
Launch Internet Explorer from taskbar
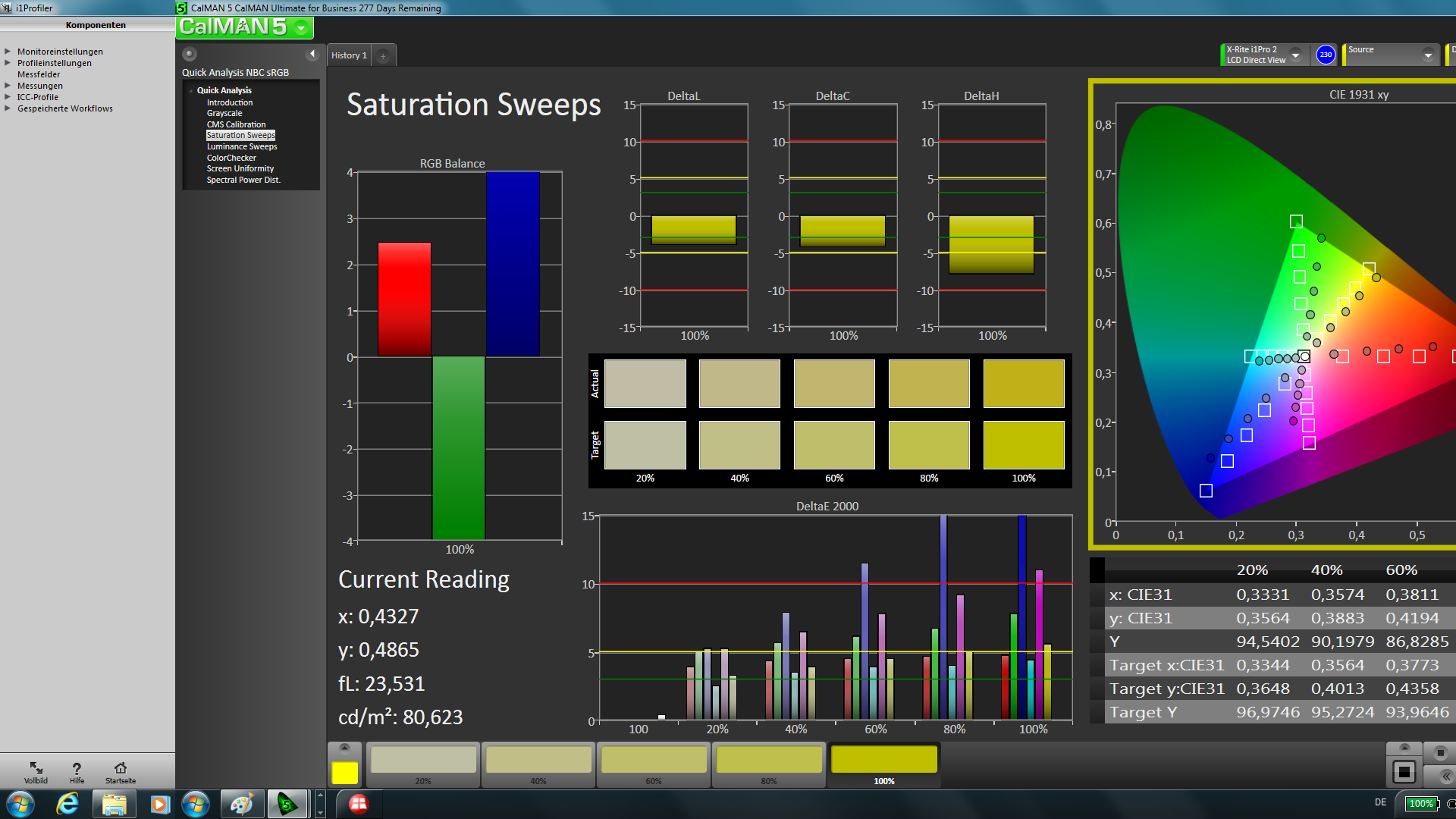[67, 804]
